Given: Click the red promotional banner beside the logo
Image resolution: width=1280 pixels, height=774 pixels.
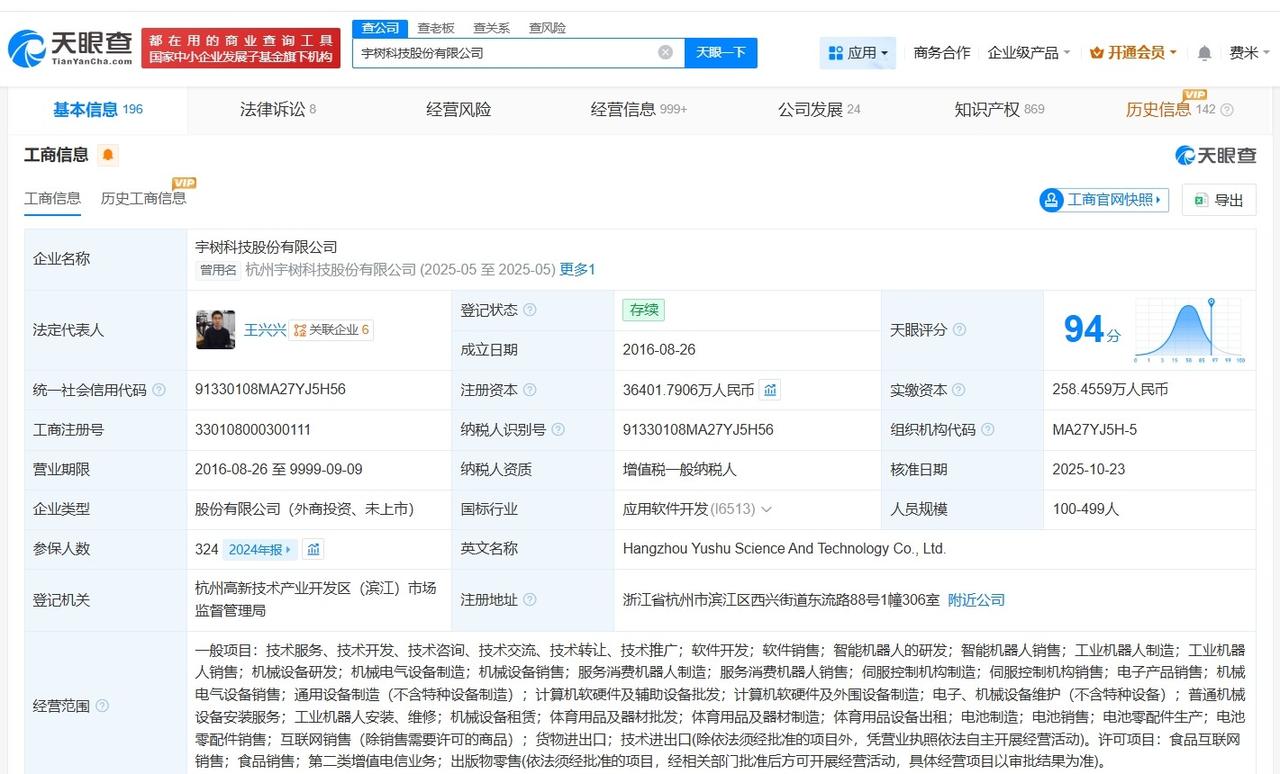Looking at the screenshot, I should pyautogui.click(x=241, y=48).
